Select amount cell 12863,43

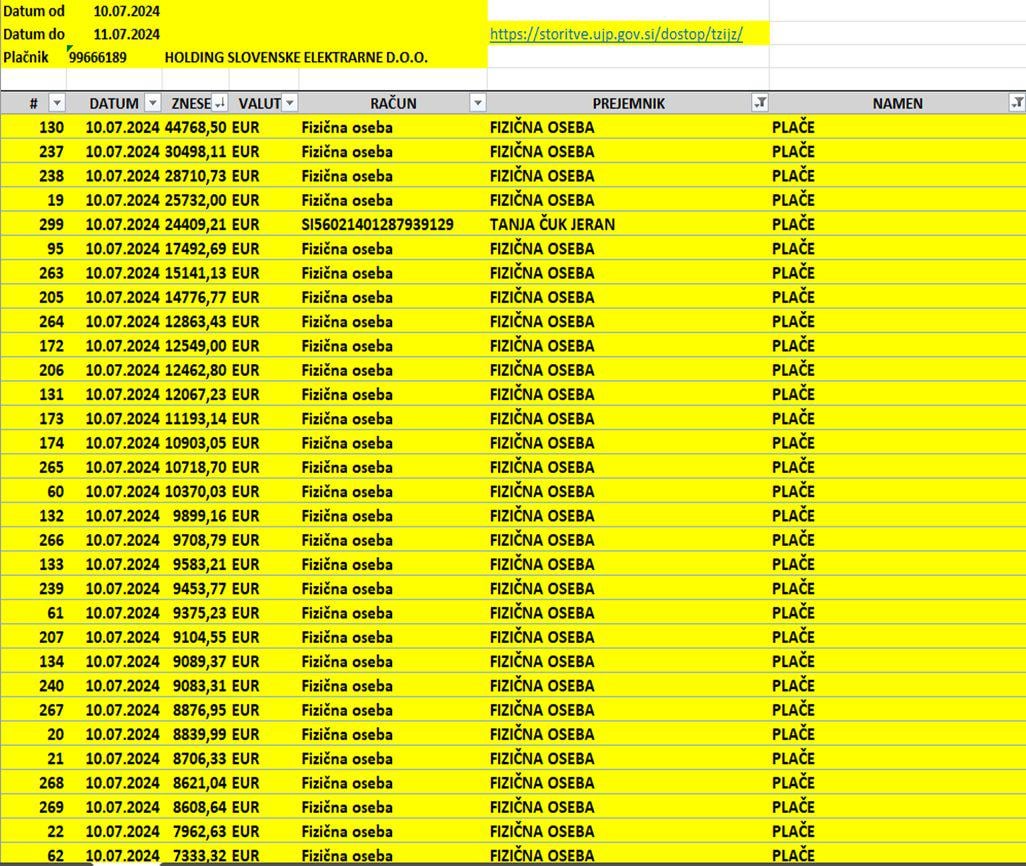pyautogui.click(x=195, y=321)
